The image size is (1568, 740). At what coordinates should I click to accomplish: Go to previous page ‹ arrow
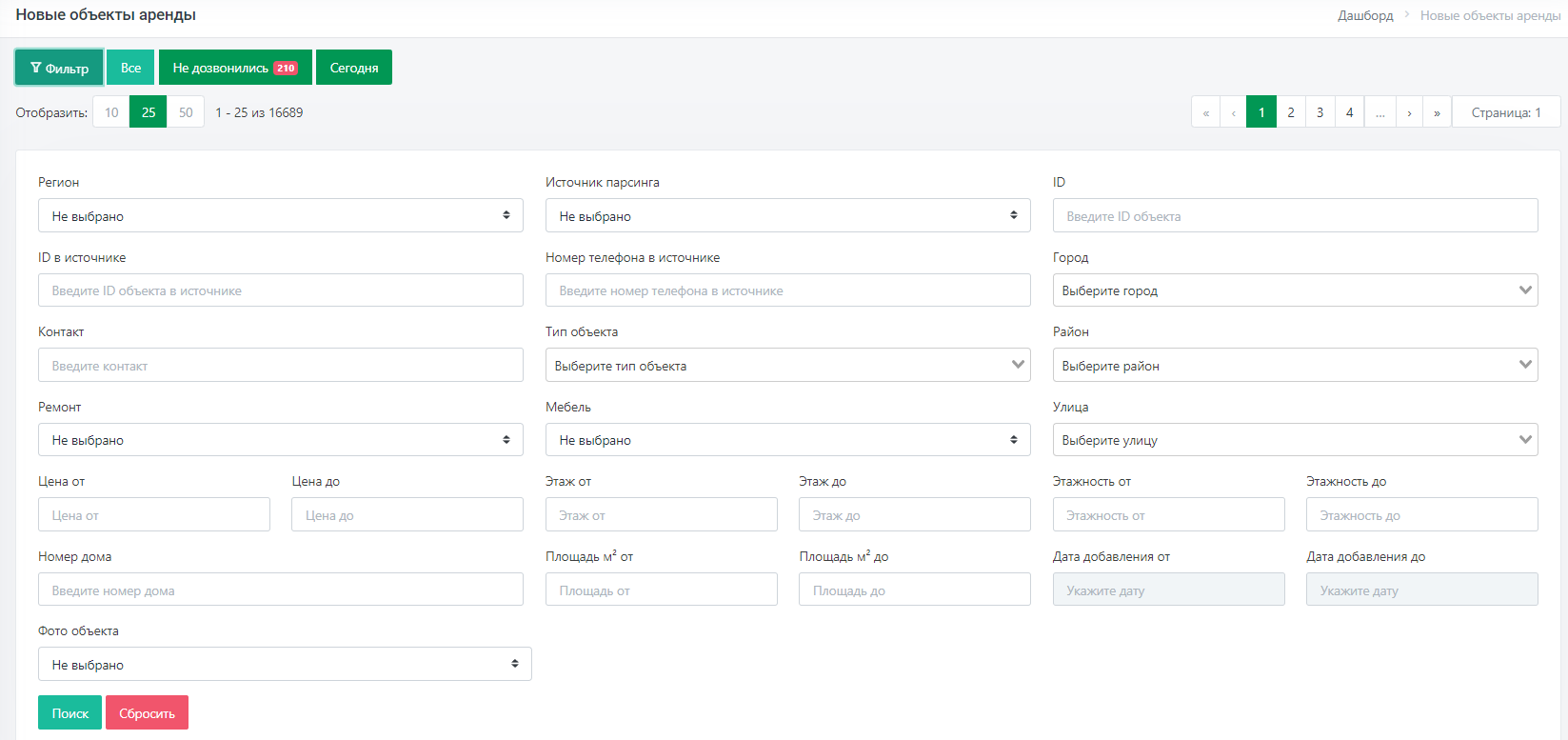point(1234,112)
